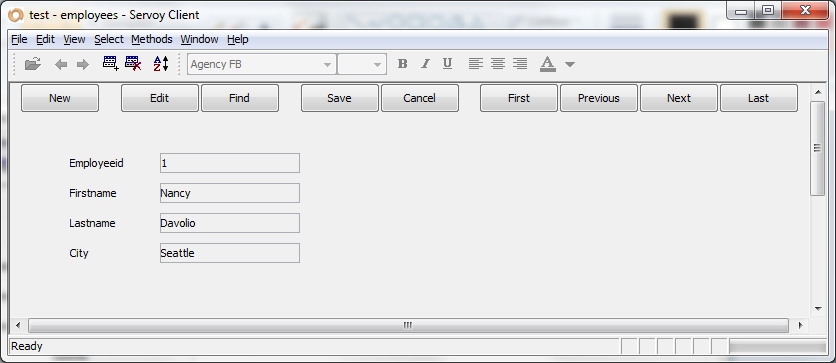Click the Lastname label
This screenshot has height=363, width=836.
click(x=92, y=223)
